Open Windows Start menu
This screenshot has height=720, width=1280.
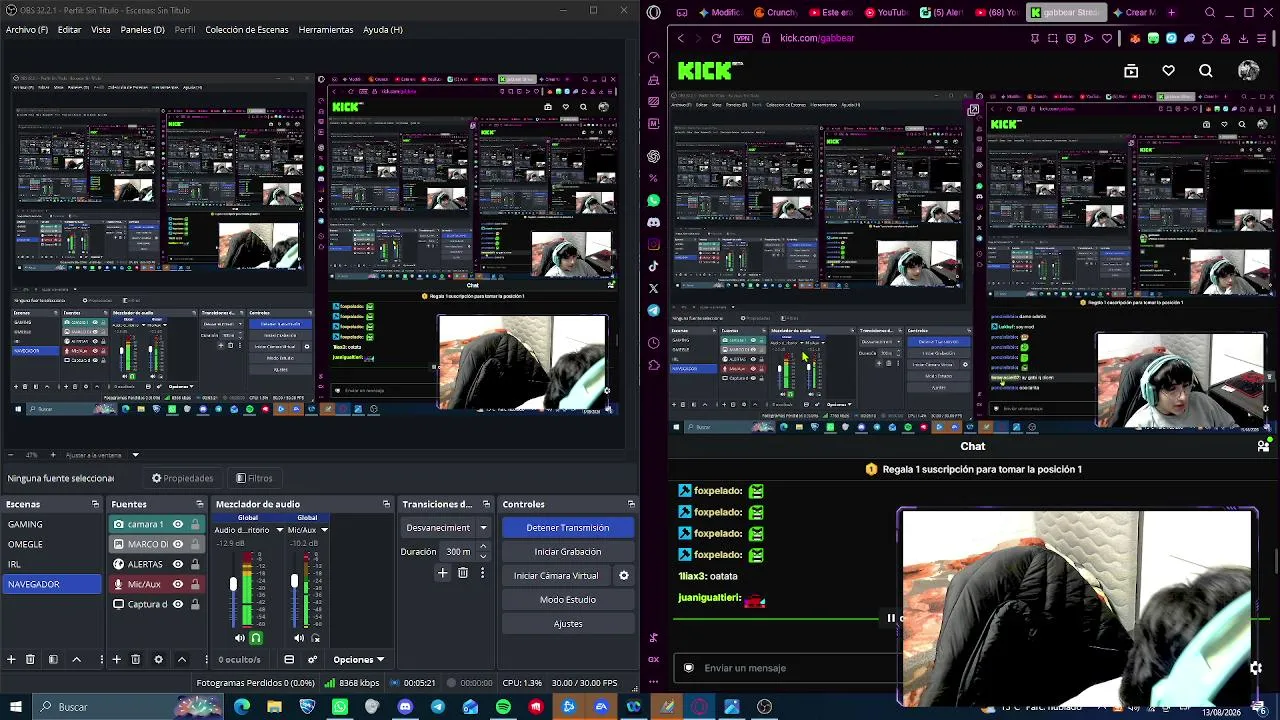17,707
